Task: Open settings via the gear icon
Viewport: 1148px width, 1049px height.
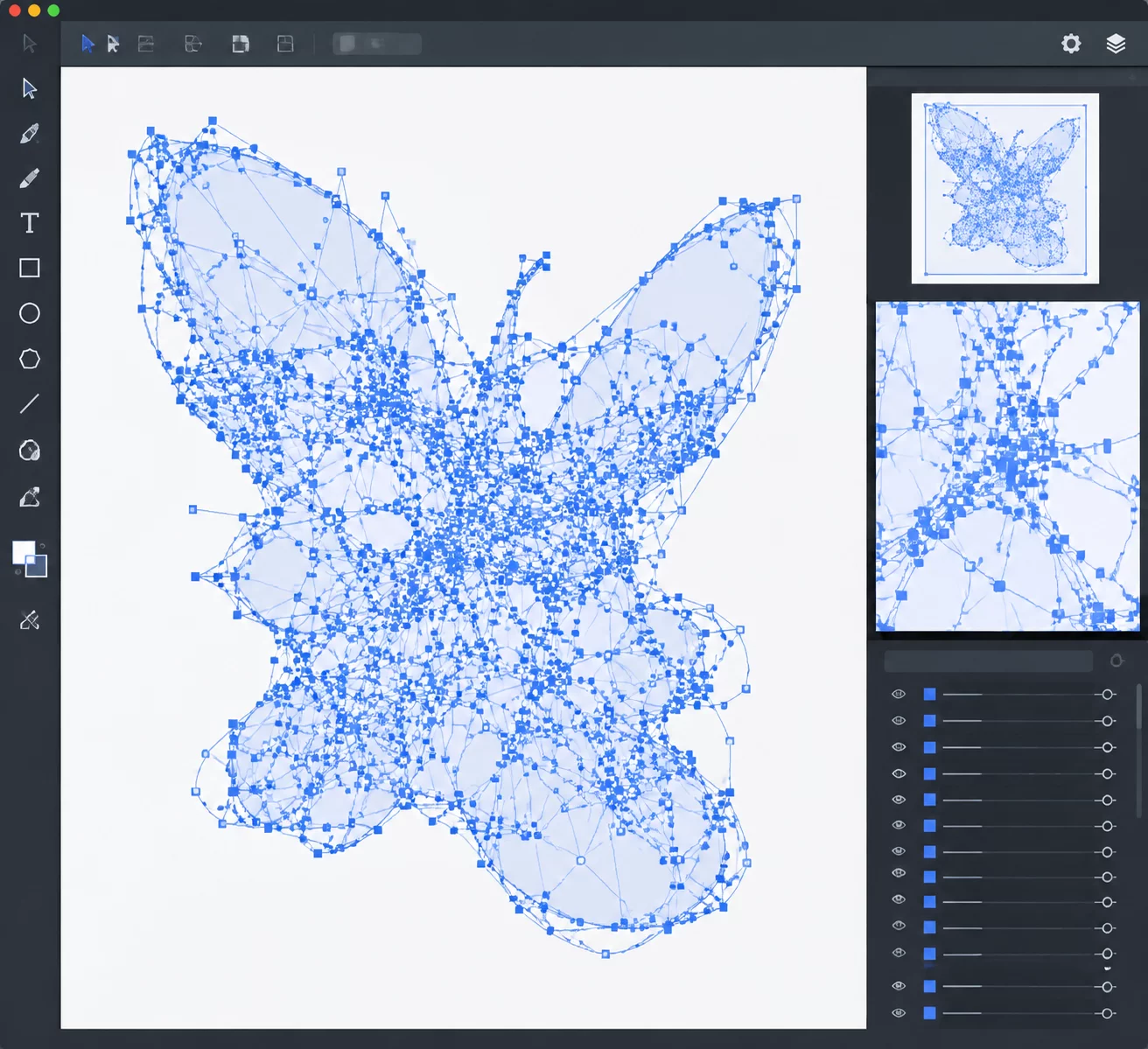Action: pyautogui.click(x=1071, y=44)
